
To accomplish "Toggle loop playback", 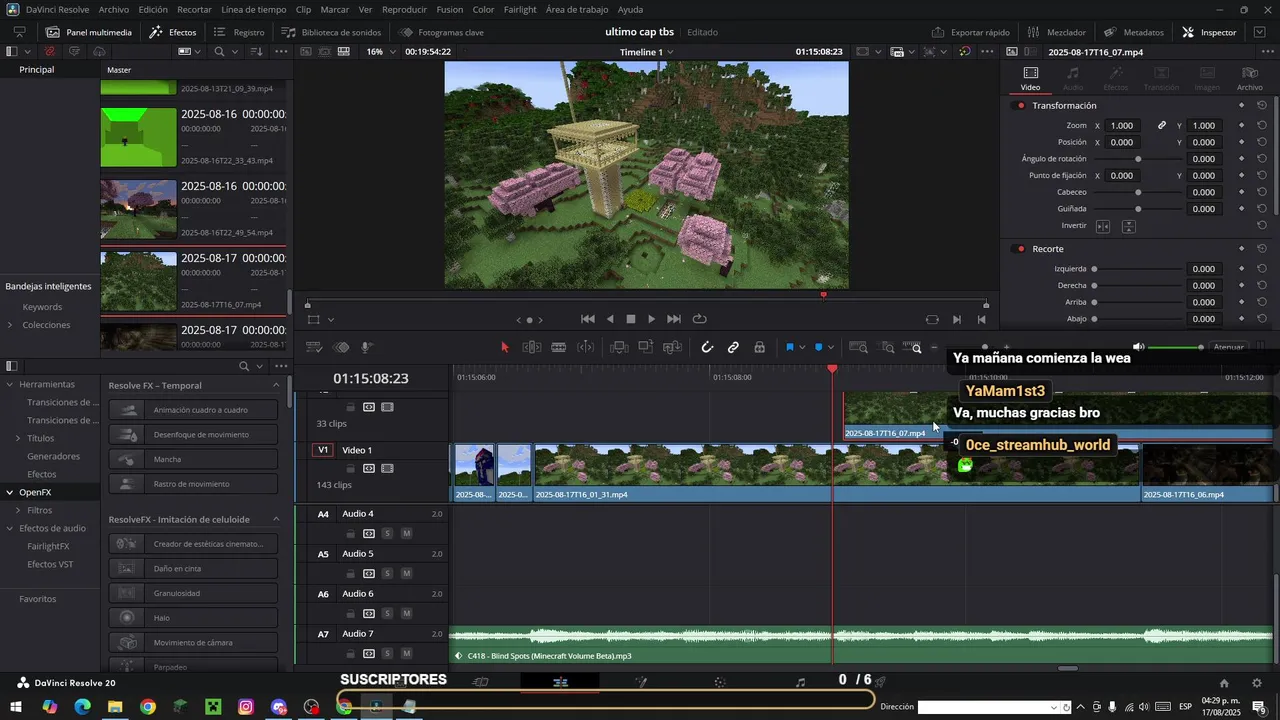I will pos(700,319).
